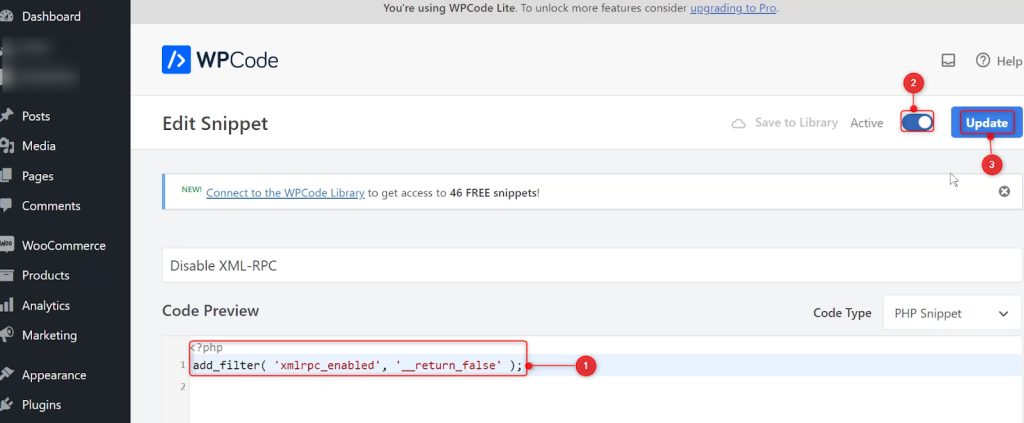The width and height of the screenshot is (1024, 423).
Task: Open Comments menu item
Action: click(51, 206)
